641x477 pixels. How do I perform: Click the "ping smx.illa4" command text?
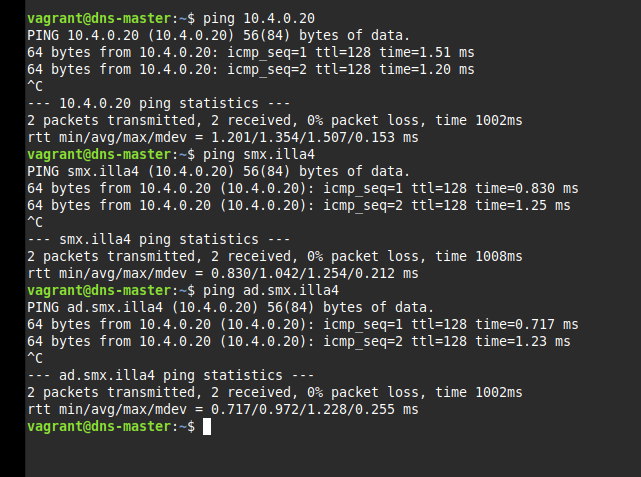[x=263, y=155]
